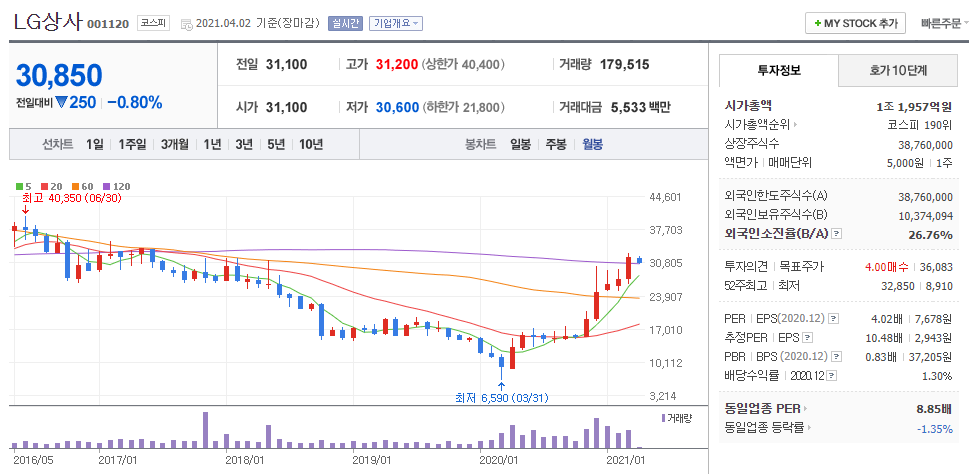Select the 10년 line chart range
This screenshot has height=474, width=980.
pyautogui.click(x=311, y=144)
